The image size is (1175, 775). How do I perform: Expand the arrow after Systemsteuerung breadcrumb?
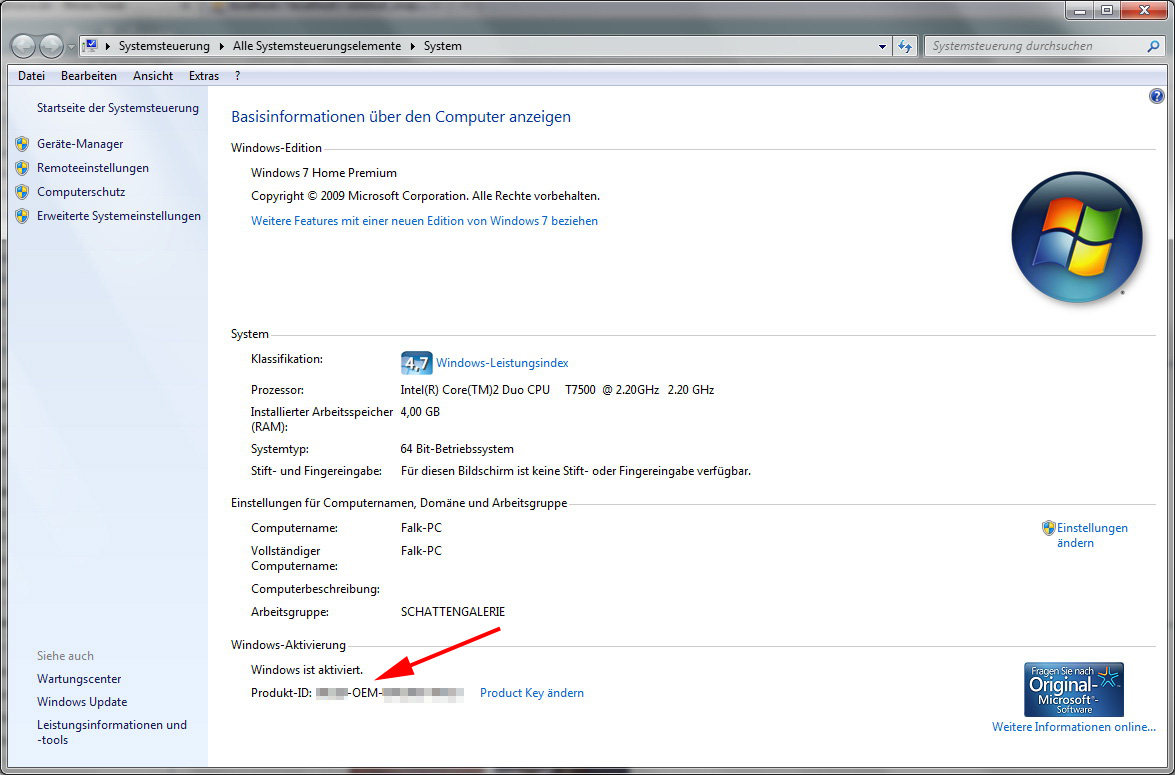pyautogui.click(x=221, y=46)
